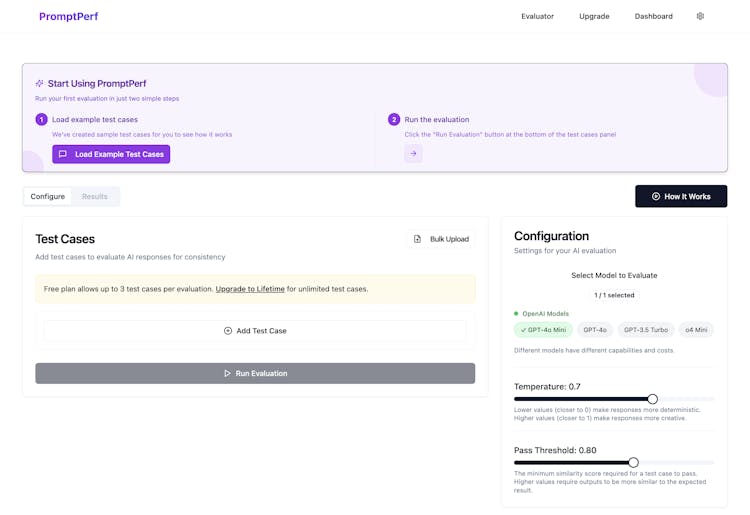Click the 'Temperature: 0.7' label

[x=547, y=386]
